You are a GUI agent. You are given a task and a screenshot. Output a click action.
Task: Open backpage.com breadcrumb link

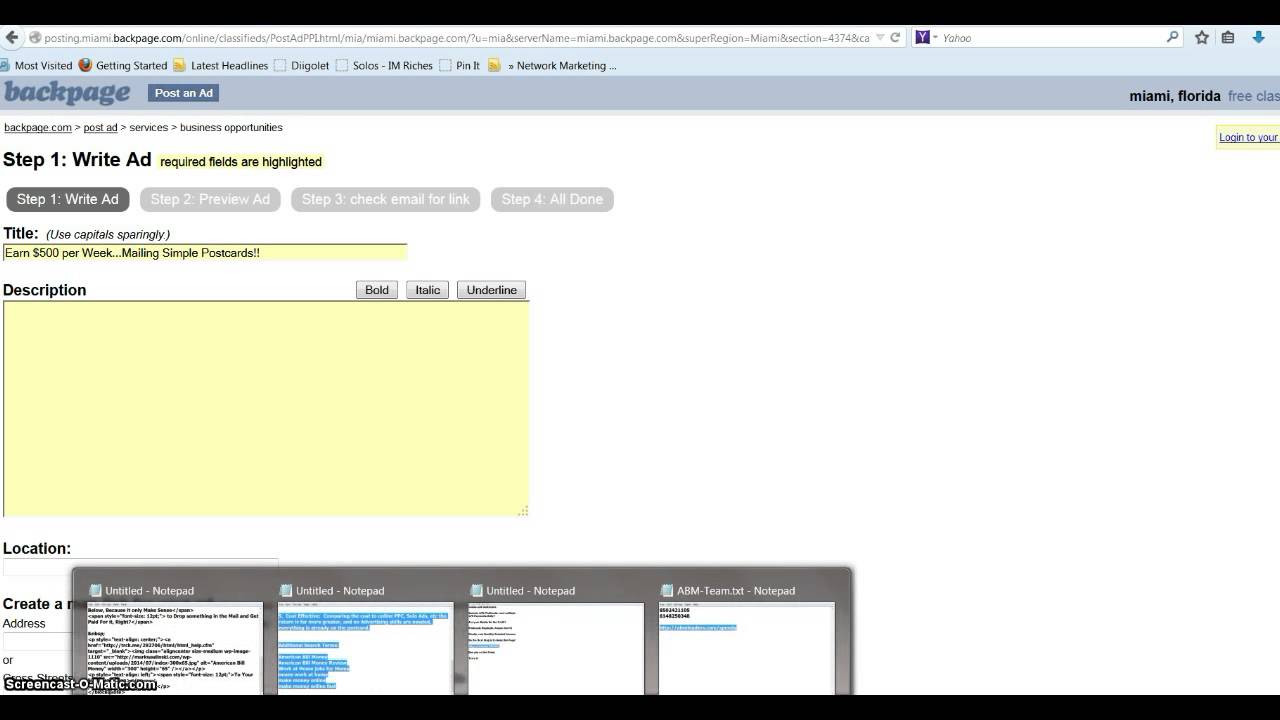click(38, 127)
